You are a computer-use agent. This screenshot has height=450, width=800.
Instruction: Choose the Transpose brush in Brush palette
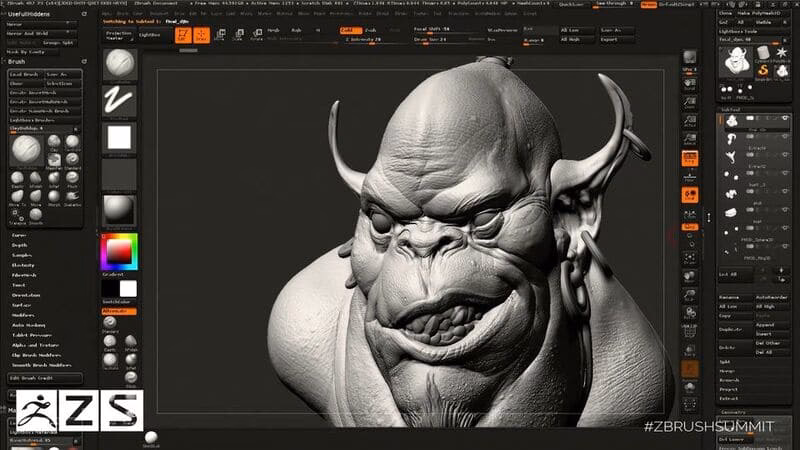pyautogui.click(x=17, y=216)
